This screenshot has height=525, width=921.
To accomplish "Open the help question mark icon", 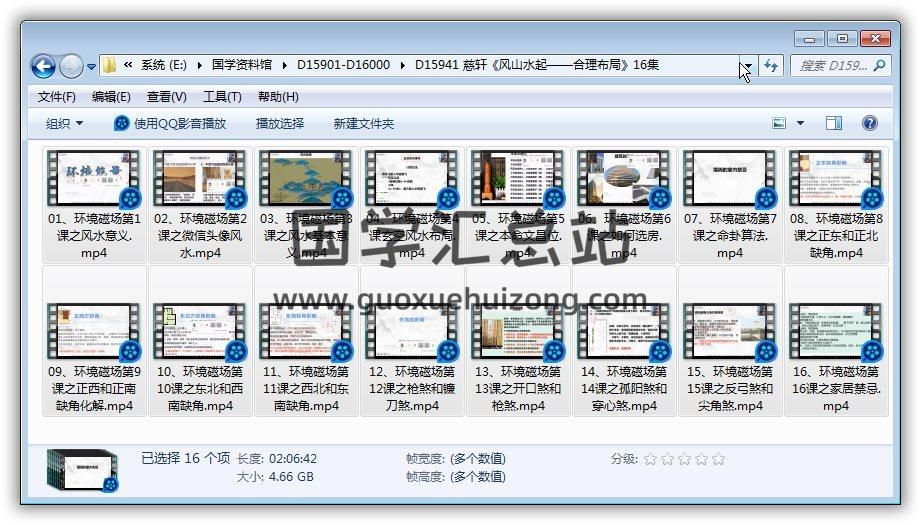I will [869, 123].
